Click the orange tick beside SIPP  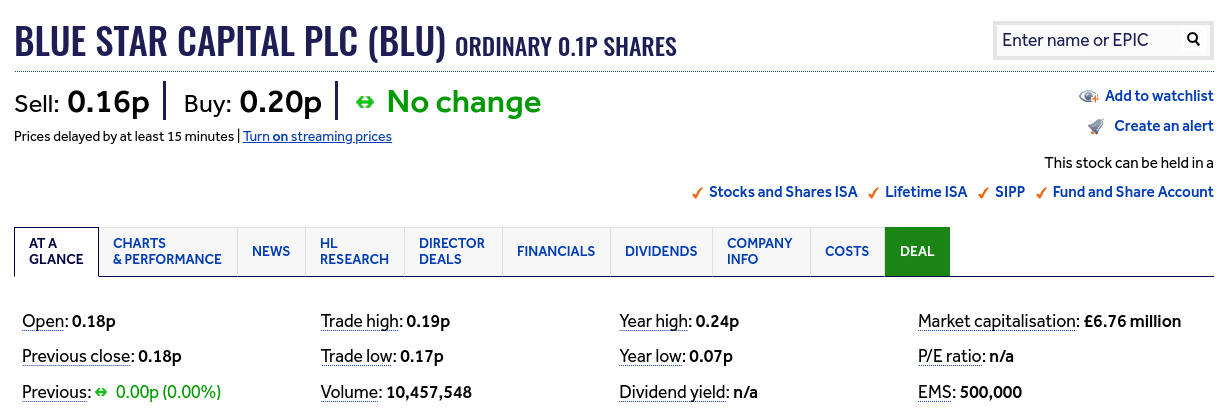pyautogui.click(x=984, y=192)
